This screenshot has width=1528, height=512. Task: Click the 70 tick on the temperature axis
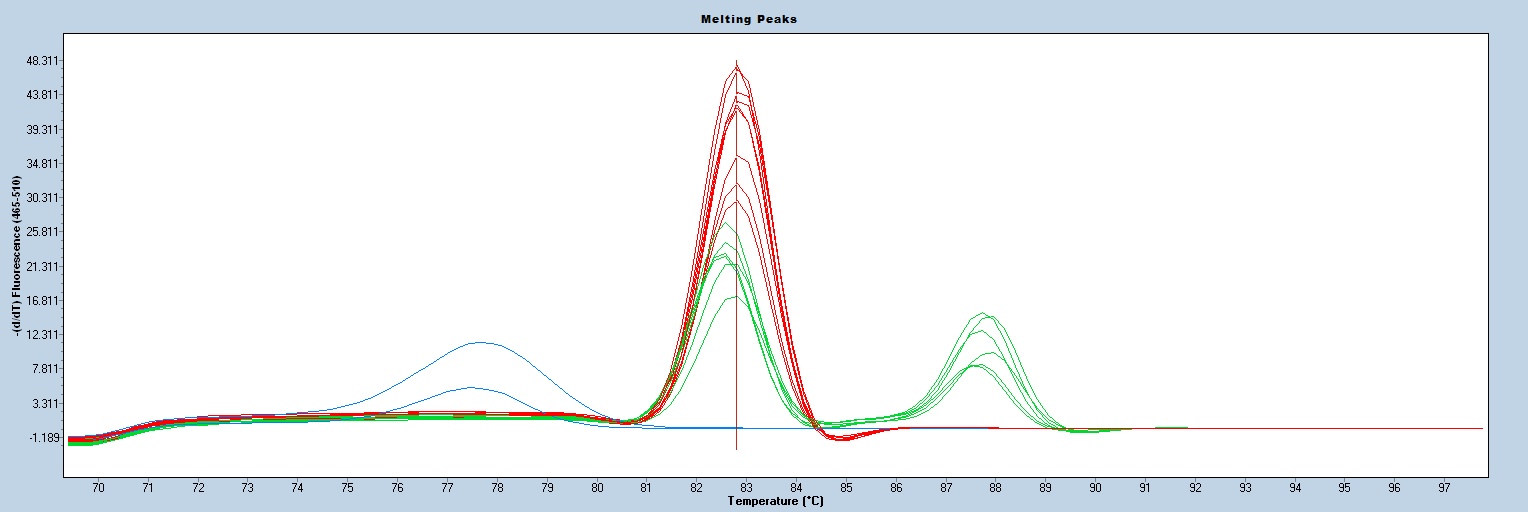click(97, 488)
